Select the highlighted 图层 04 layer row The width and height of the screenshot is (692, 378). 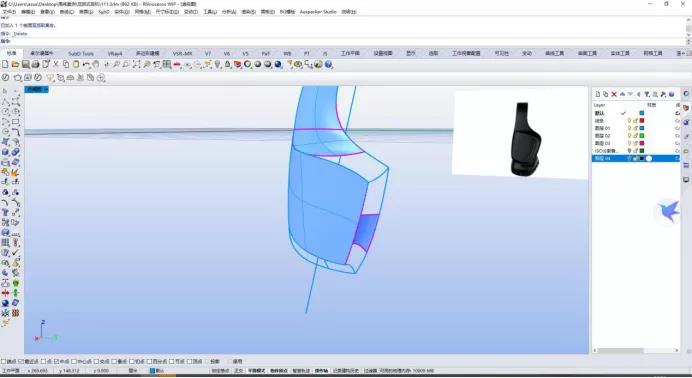636,158
